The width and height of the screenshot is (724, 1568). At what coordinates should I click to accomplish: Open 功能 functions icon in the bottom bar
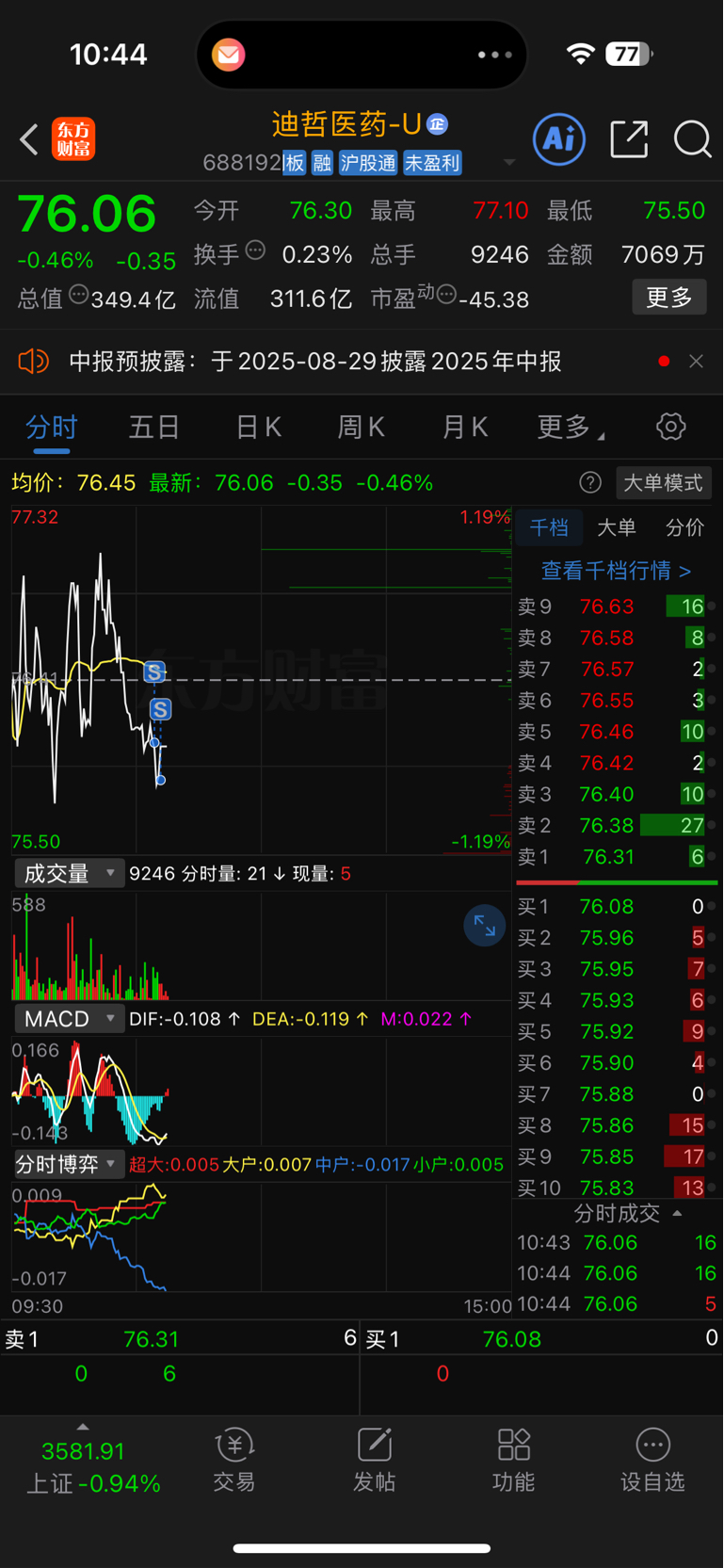pos(513,1461)
